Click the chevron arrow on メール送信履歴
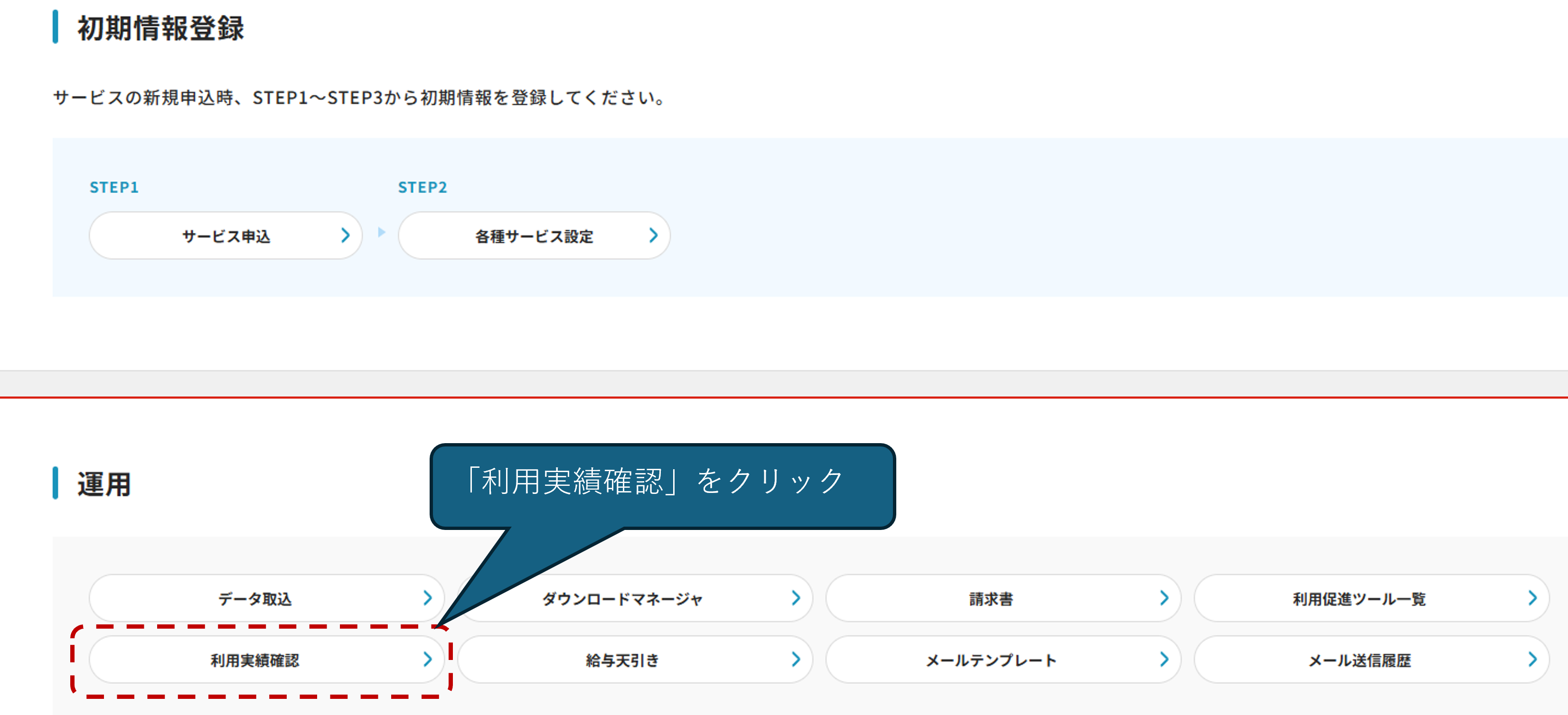This screenshot has height=715, width=1568. pyautogui.click(x=1532, y=659)
